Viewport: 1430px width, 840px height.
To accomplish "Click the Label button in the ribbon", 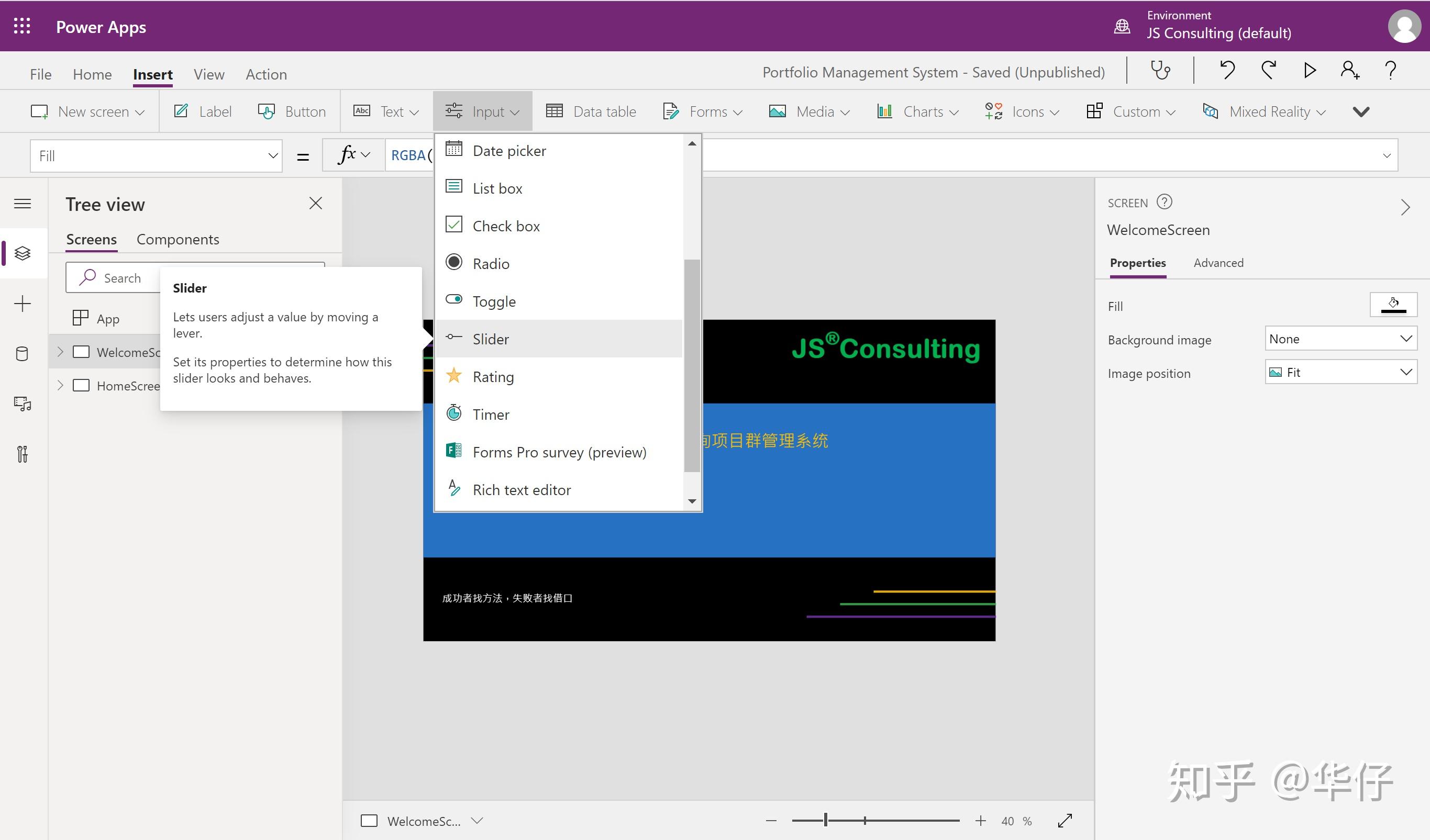I will pos(203,111).
